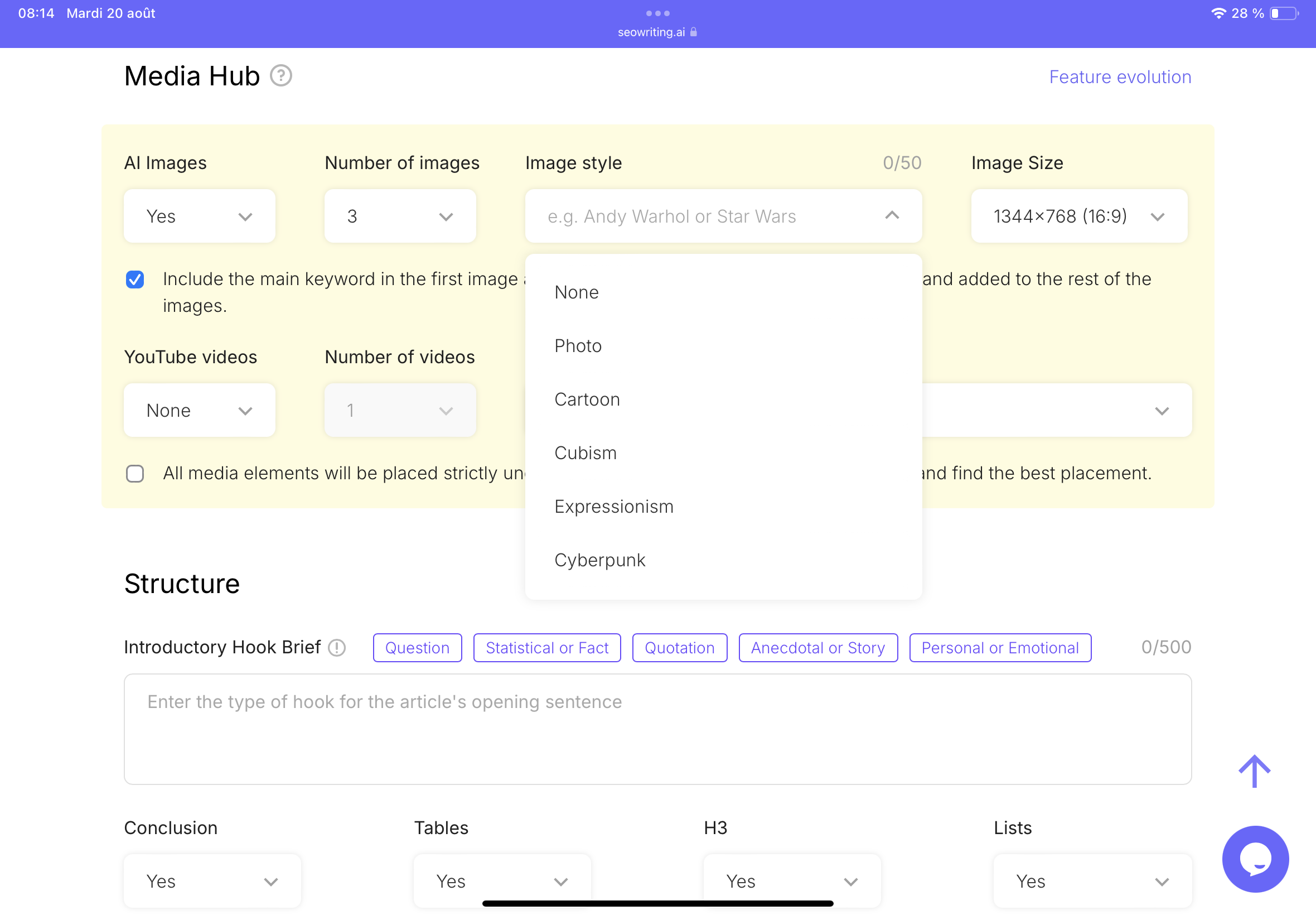This screenshot has width=1316, height=915.
Task: Choose the Question hook type
Action: 417,648
